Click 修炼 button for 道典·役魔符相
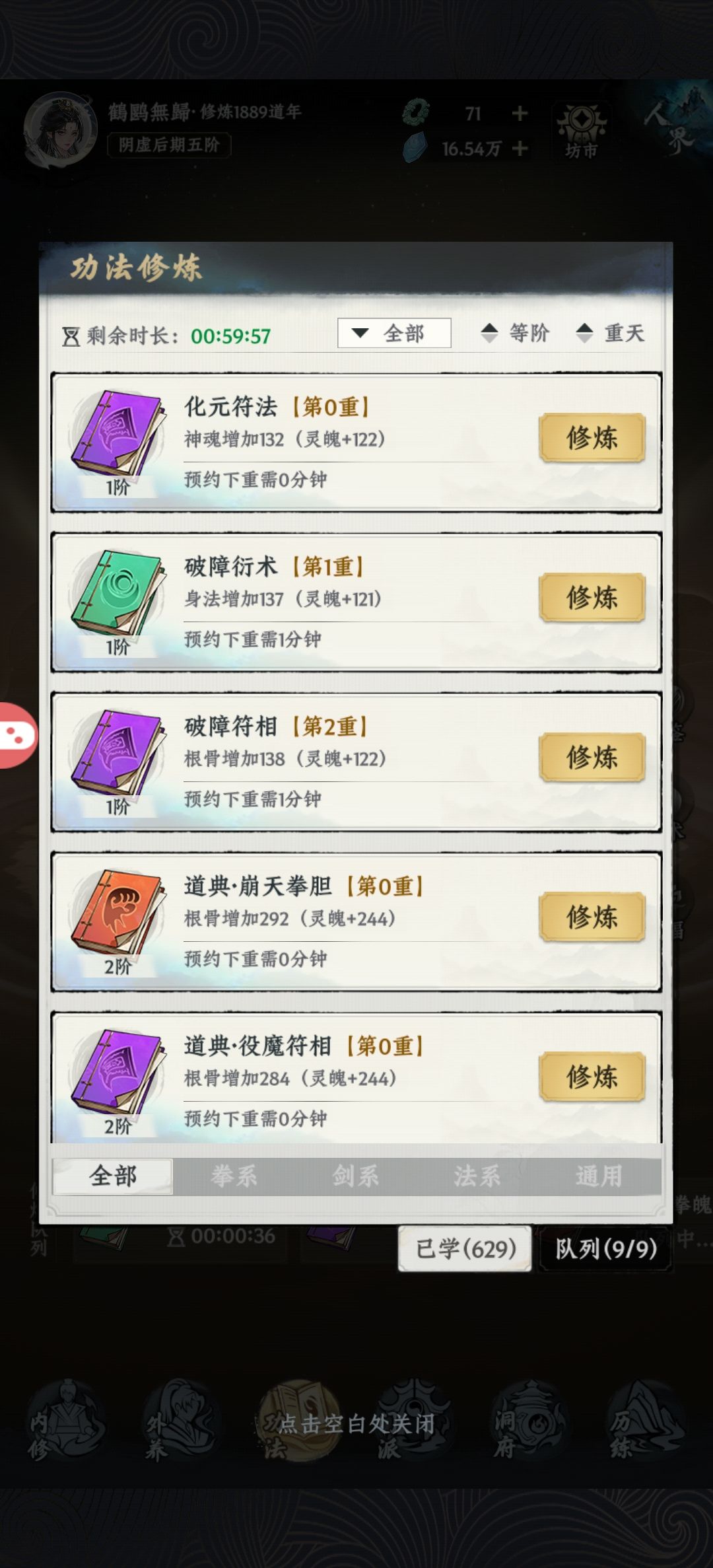 click(592, 1077)
